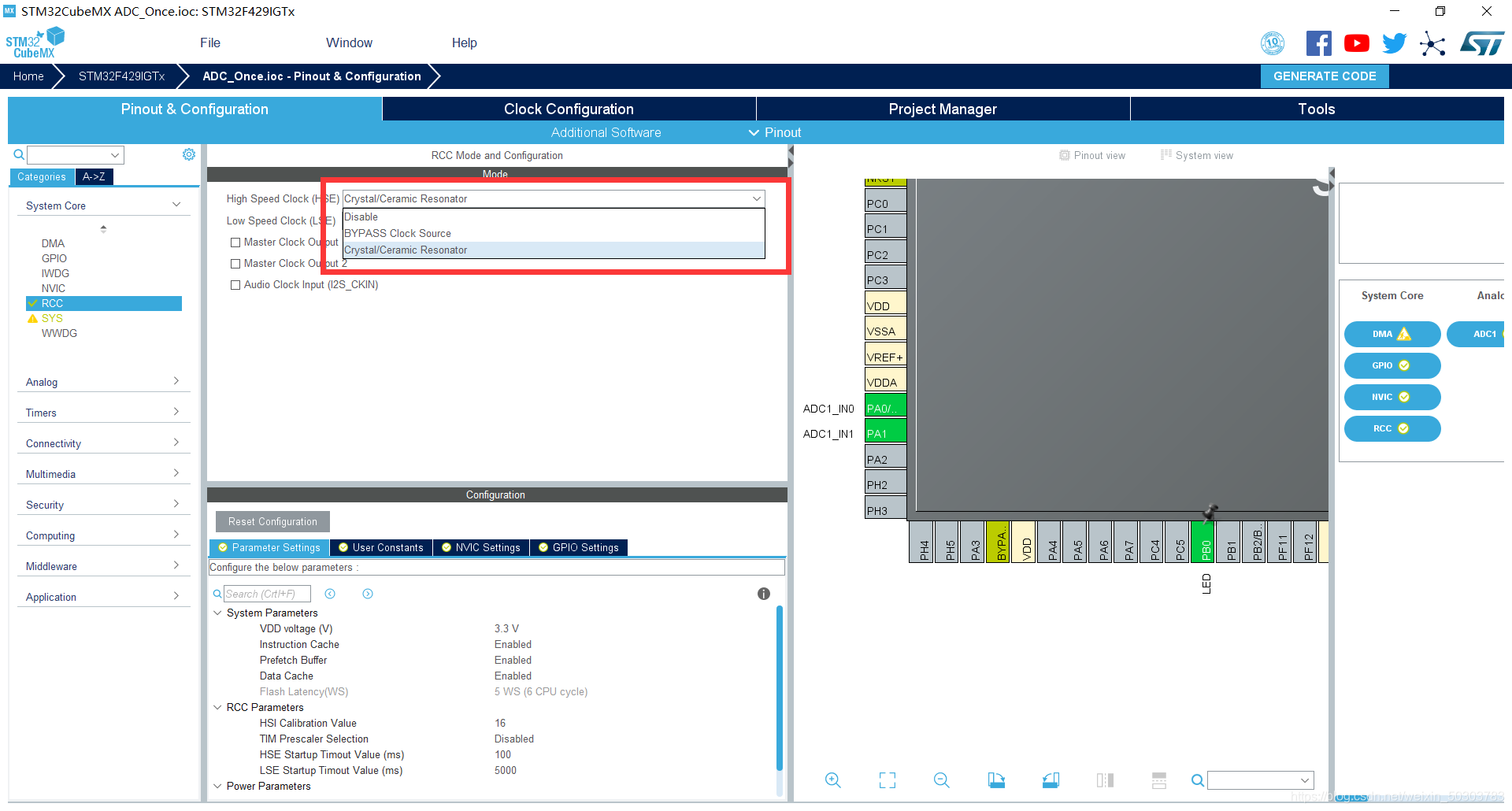Click the SYS warning triangle icon
The width and height of the screenshot is (1512, 811).
(x=32, y=318)
